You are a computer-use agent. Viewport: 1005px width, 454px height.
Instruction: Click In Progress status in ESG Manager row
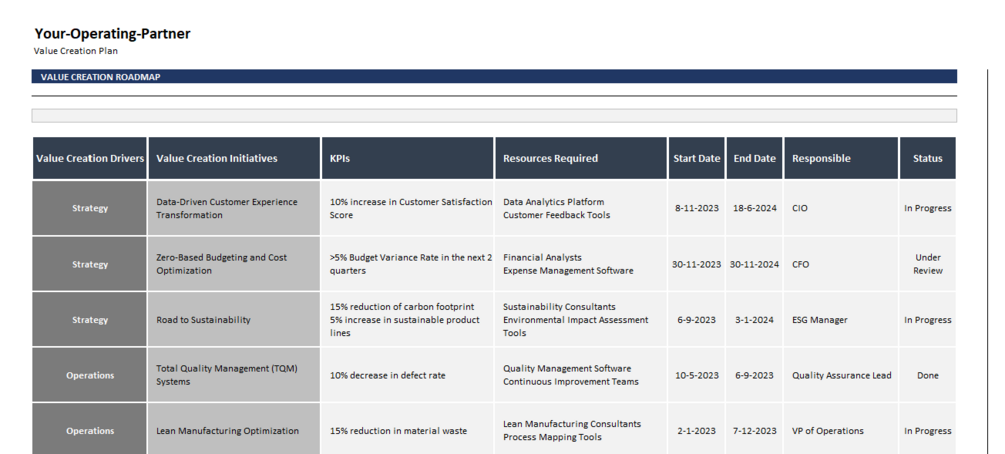pyautogui.click(x=927, y=319)
